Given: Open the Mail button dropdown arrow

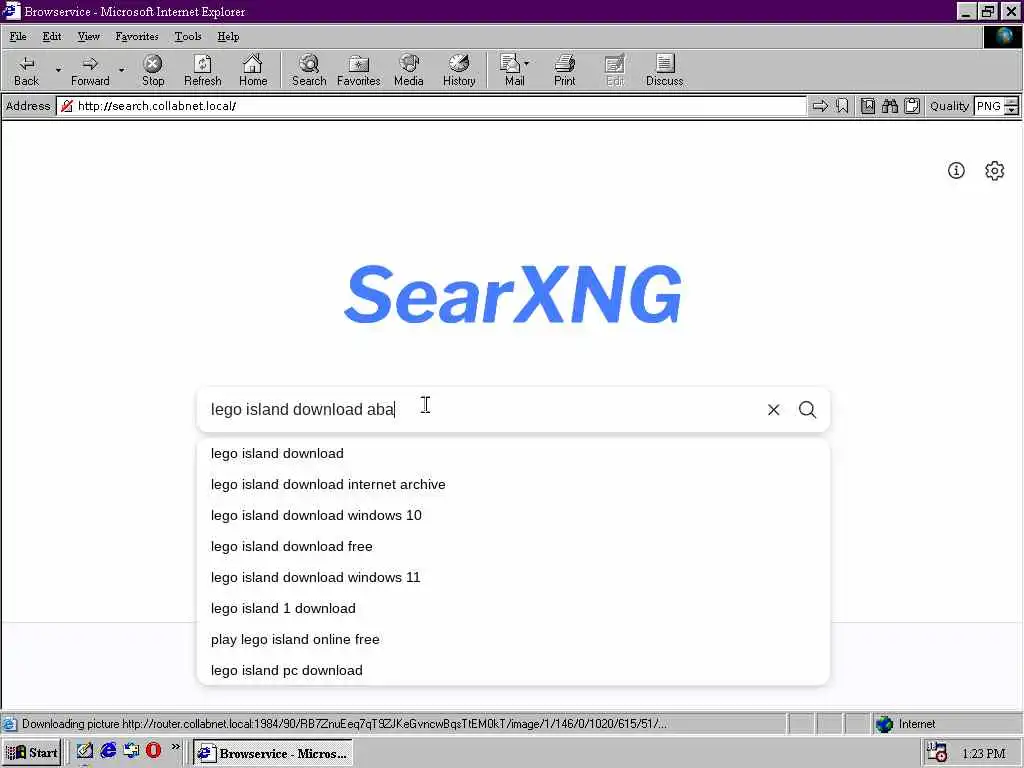Looking at the screenshot, I should click(526, 63).
